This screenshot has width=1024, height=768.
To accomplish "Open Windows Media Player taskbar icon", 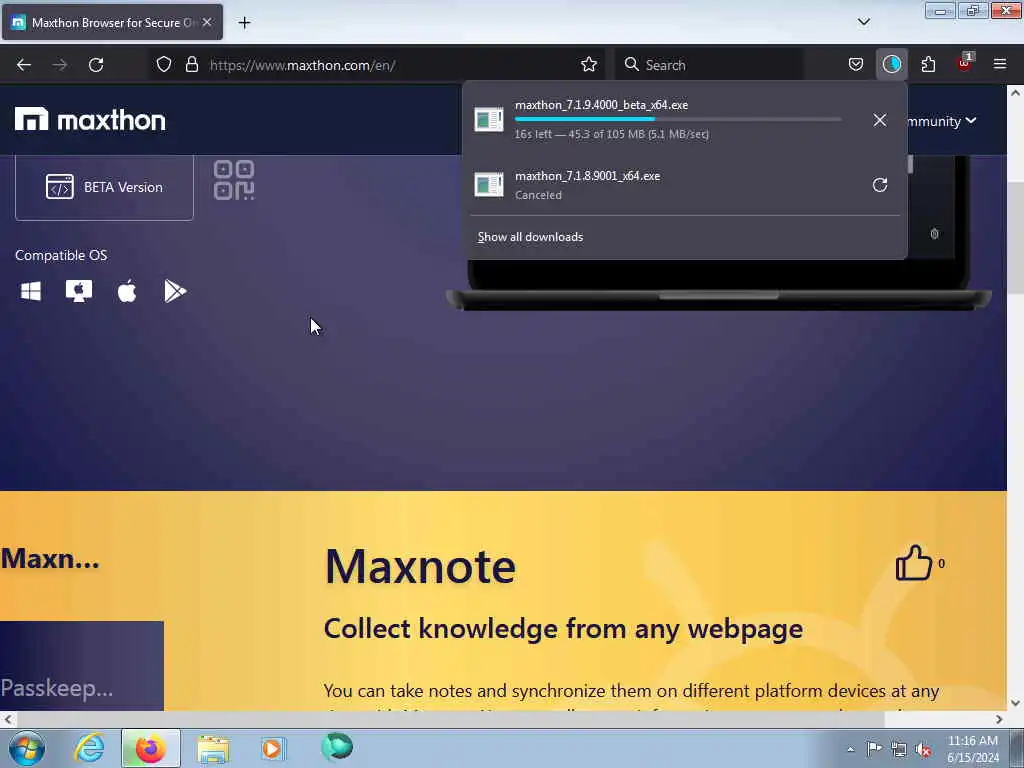I will [272, 748].
